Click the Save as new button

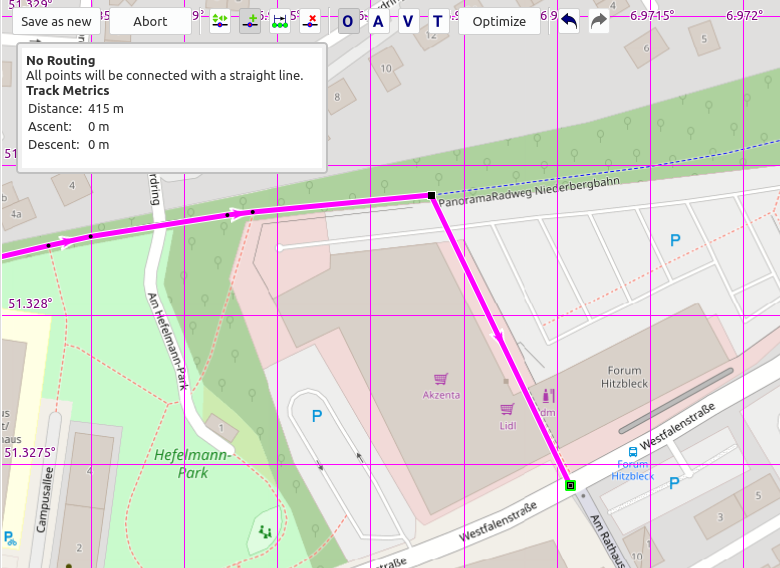pyautogui.click(x=56, y=21)
